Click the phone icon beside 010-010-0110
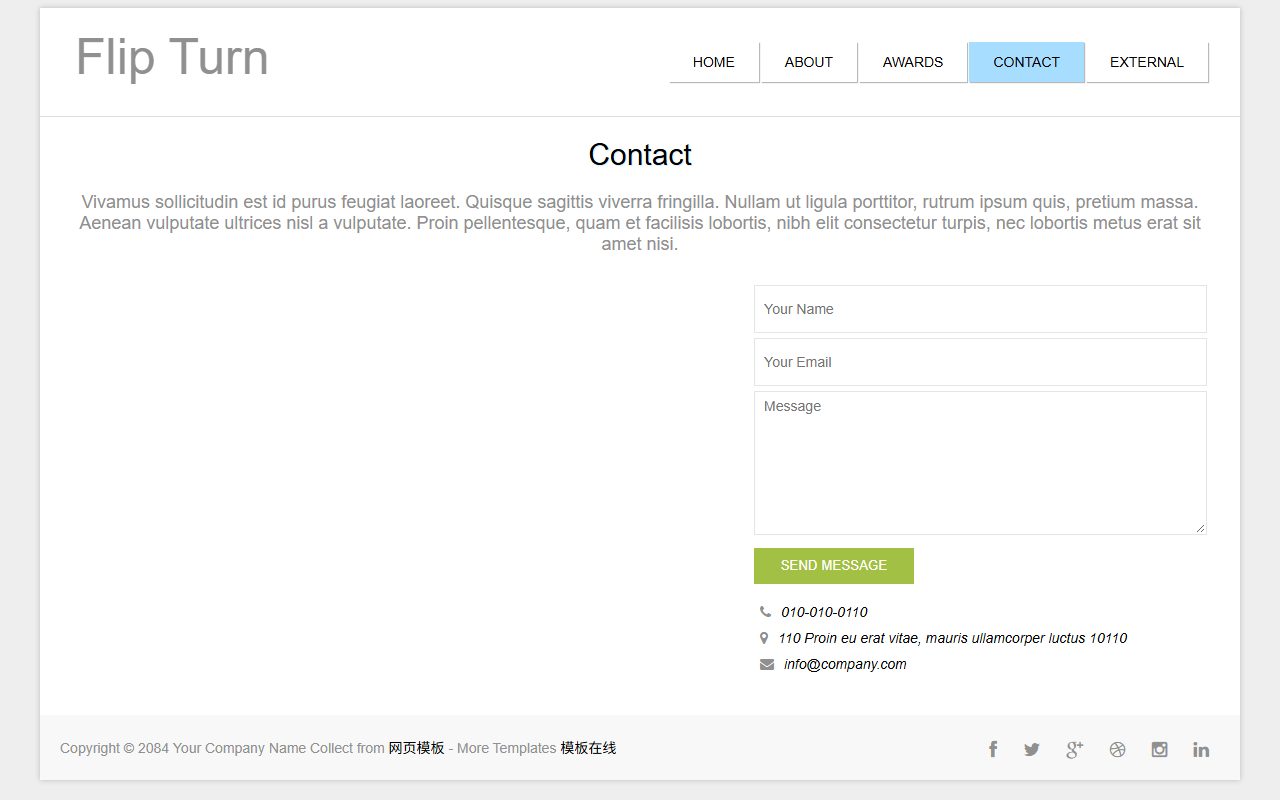 (x=765, y=612)
